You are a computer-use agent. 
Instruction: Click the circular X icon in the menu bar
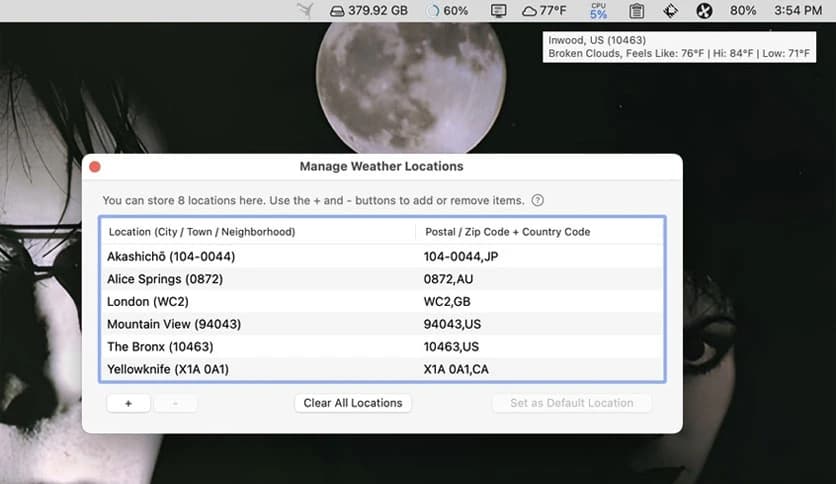pos(704,11)
